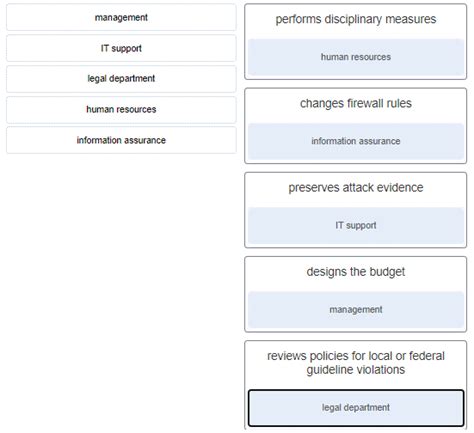Select the management option in source list
The width and height of the screenshot is (474, 433).
(x=121, y=17)
